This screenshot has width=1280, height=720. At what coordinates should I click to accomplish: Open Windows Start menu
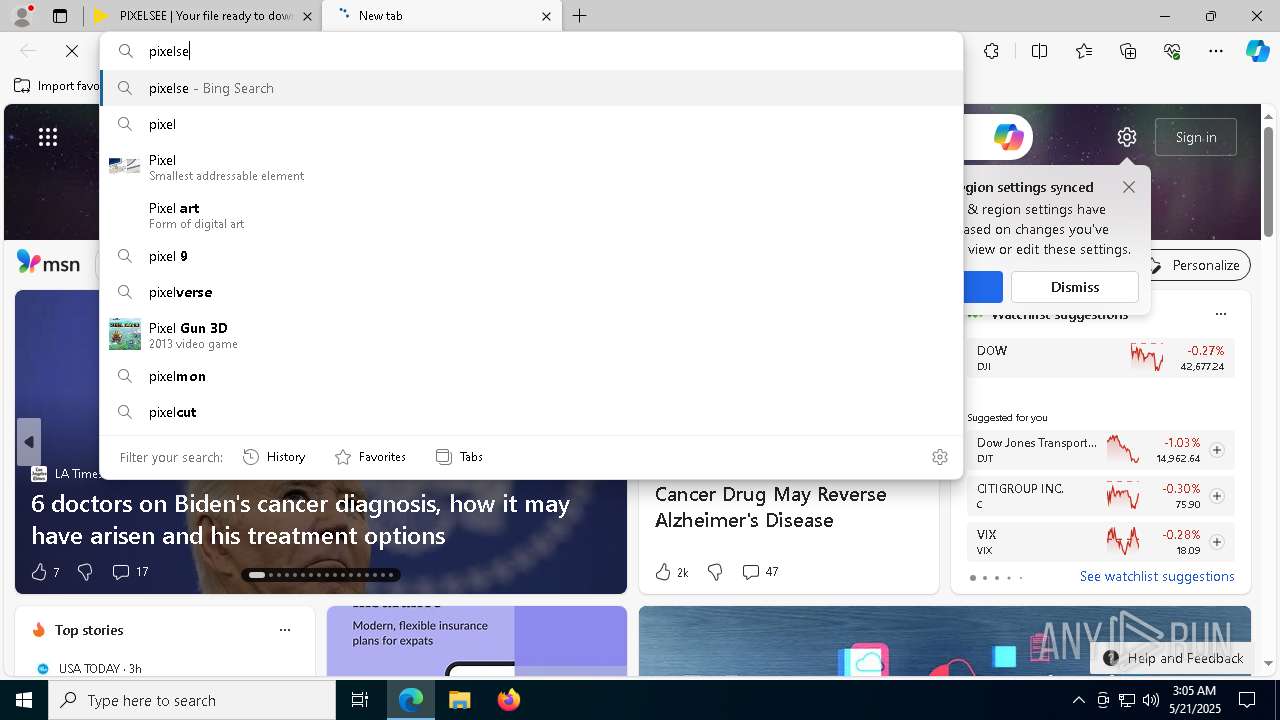click(24, 700)
